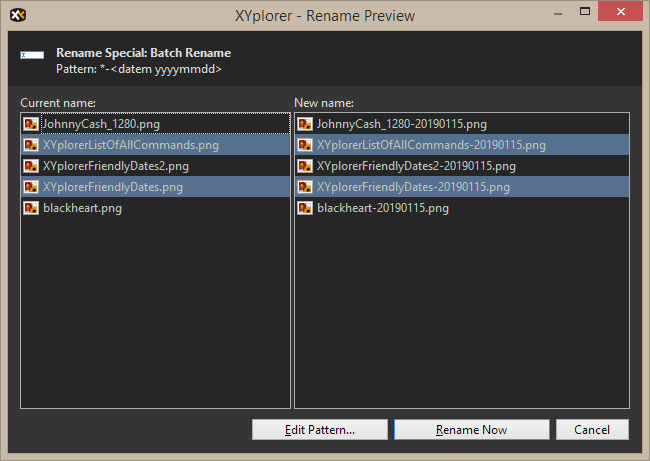The width and height of the screenshot is (650, 461).
Task: Click the Rename Special: Batch Rename heading
Action: 143,53
